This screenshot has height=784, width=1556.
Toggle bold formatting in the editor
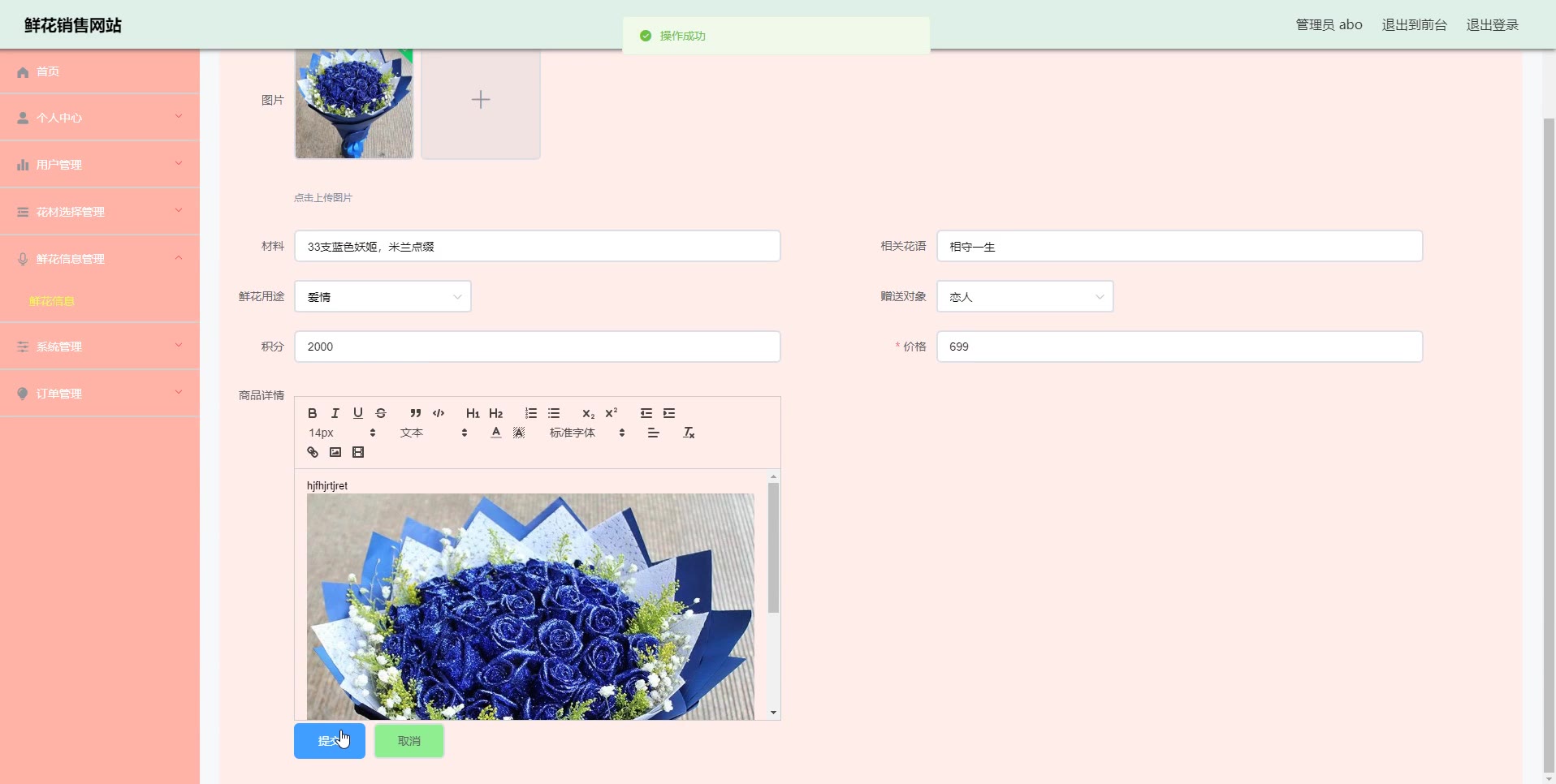[x=313, y=413]
